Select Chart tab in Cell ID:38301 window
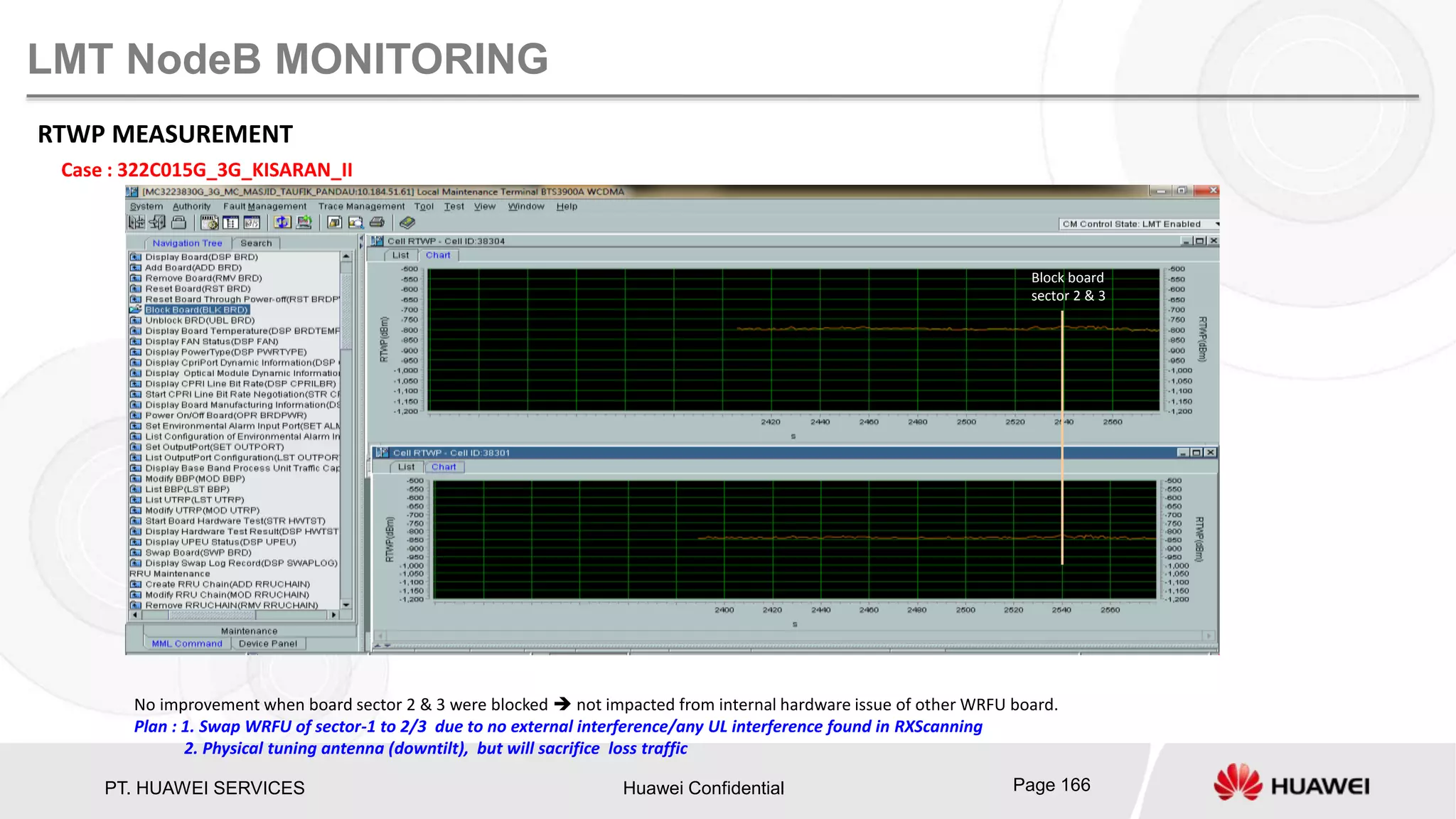The height and width of the screenshot is (819, 1456). (x=444, y=467)
